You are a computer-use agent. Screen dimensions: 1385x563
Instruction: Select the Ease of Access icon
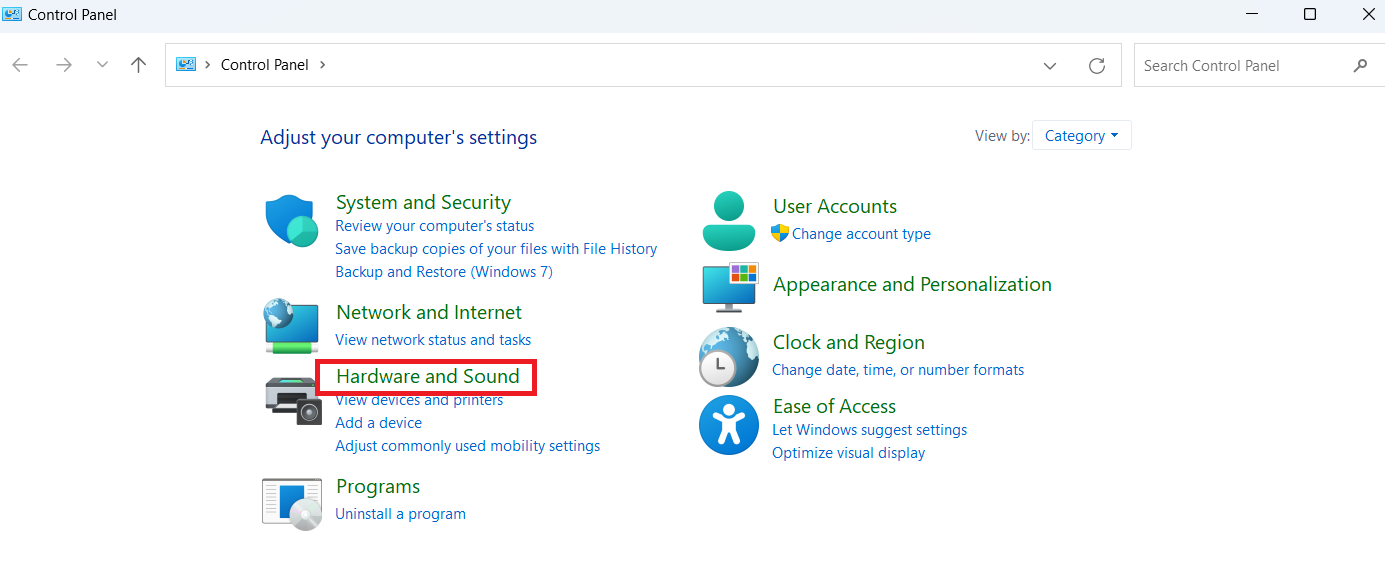728,425
